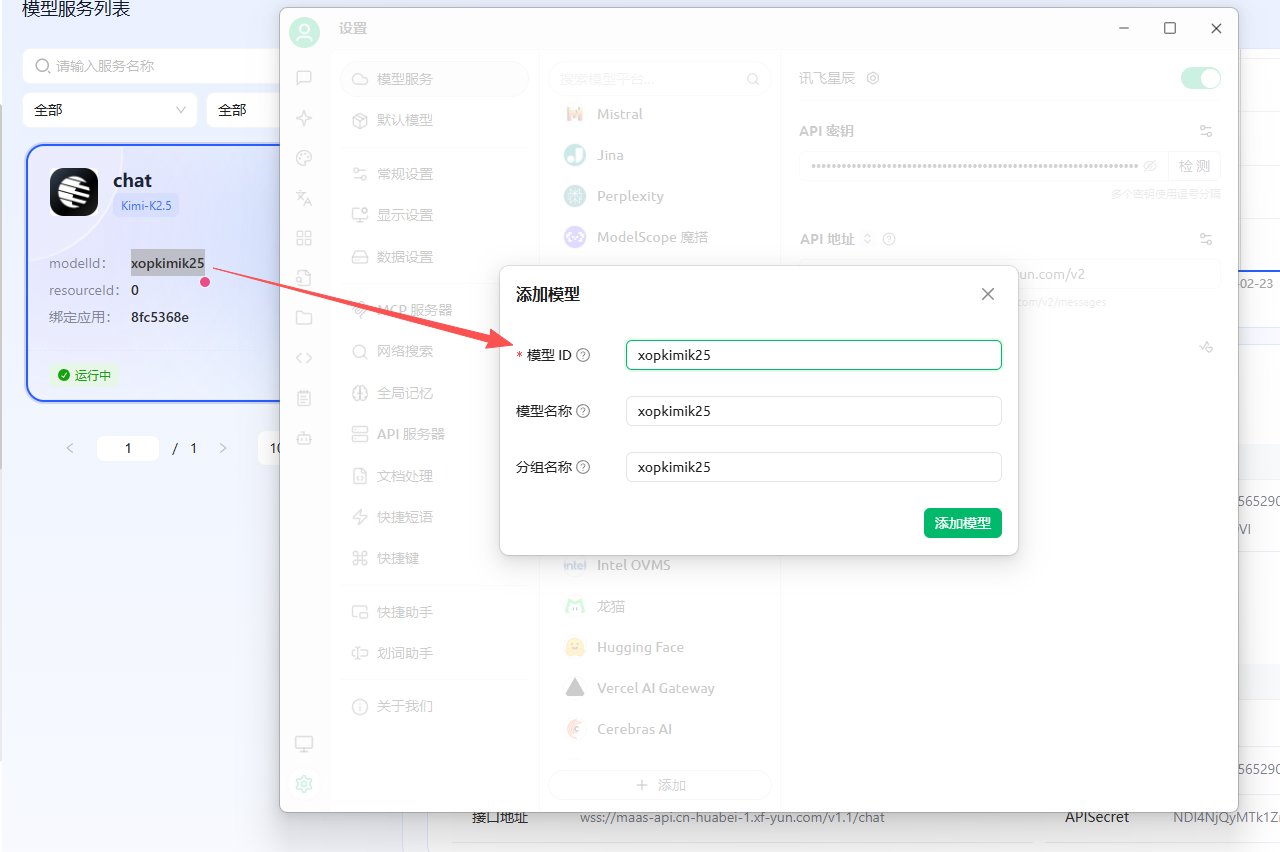Open settings gear icon beside 讯飞星辰
1280x852 pixels.
[x=873, y=78]
